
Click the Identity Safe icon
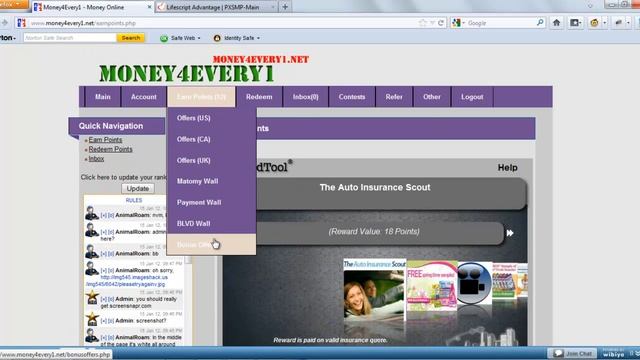click(217, 38)
